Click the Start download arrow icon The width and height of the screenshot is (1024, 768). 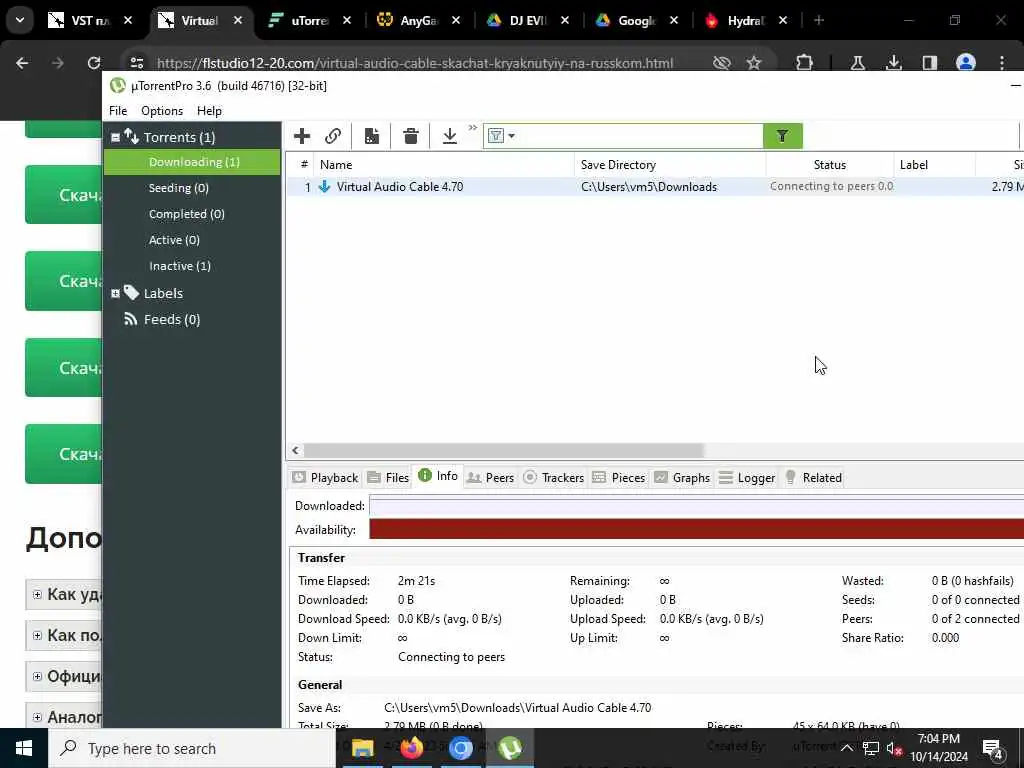coord(449,136)
